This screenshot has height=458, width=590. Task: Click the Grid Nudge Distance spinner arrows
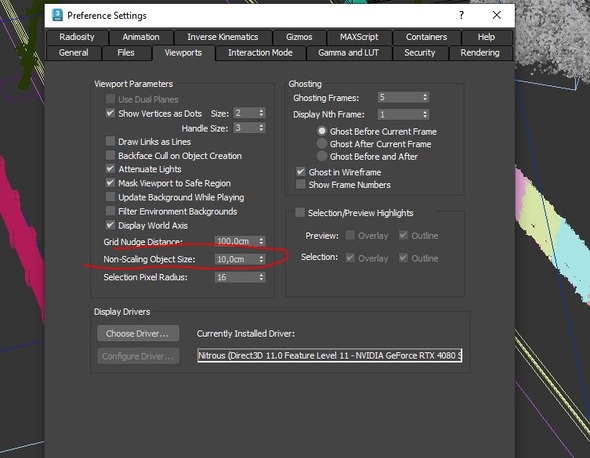point(262,241)
